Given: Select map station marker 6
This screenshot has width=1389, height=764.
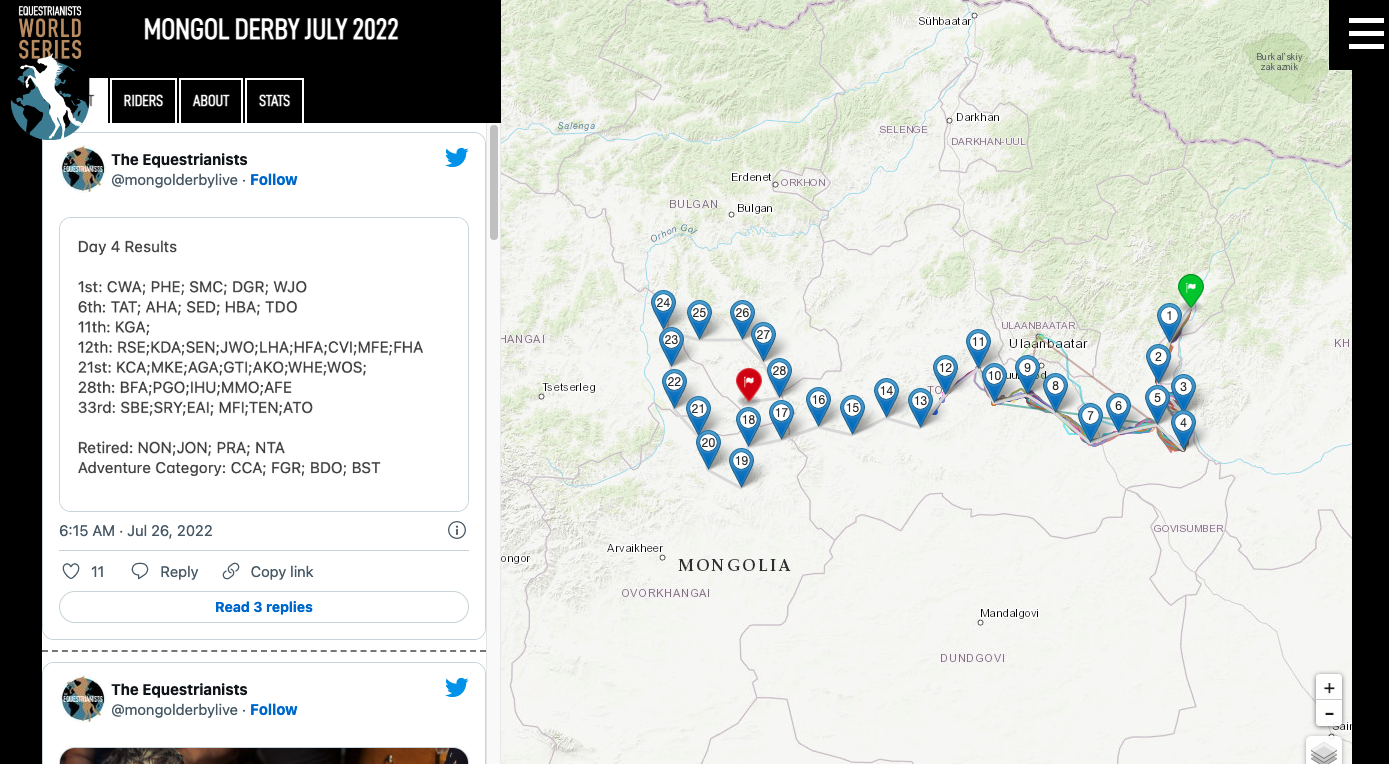Looking at the screenshot, I should 1118,412.
